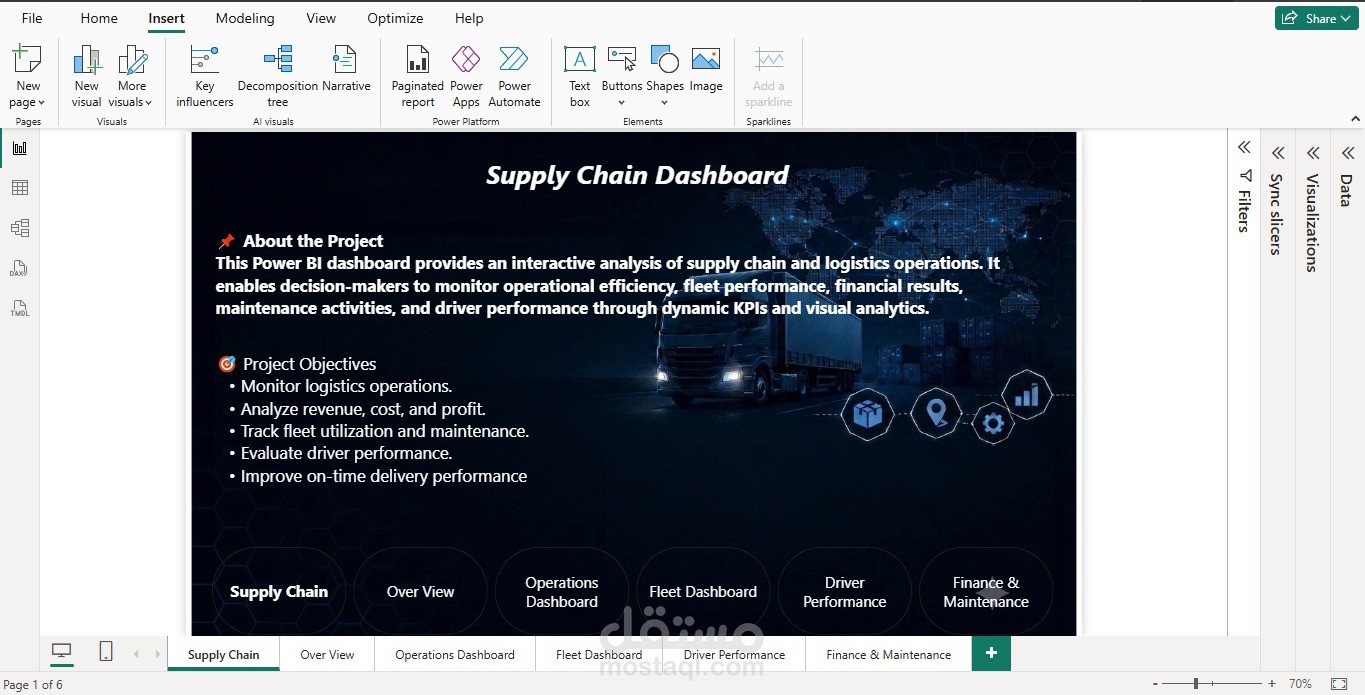
Task: Expand the Visualizations pane
Action: (1313, 153)
